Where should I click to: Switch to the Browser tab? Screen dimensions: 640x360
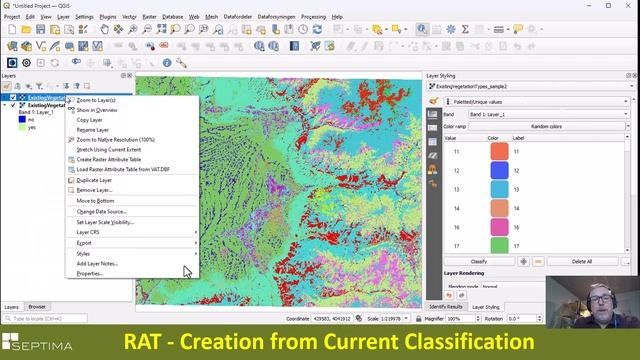(37, 307)
